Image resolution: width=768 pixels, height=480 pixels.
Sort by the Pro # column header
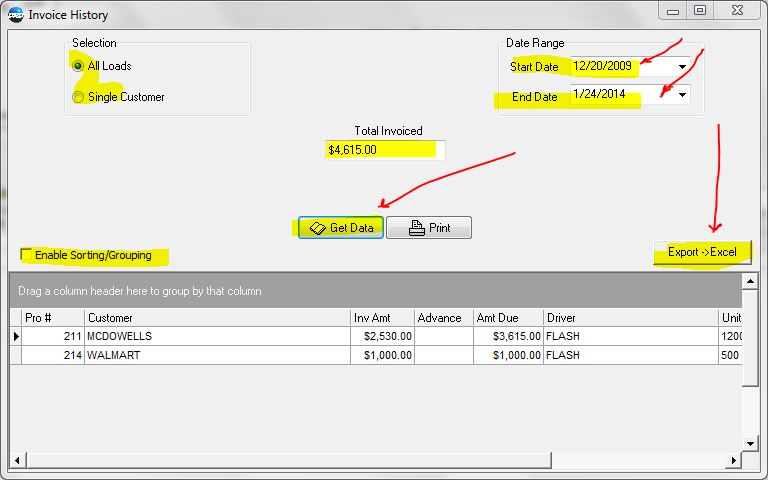tap(52, 318)
